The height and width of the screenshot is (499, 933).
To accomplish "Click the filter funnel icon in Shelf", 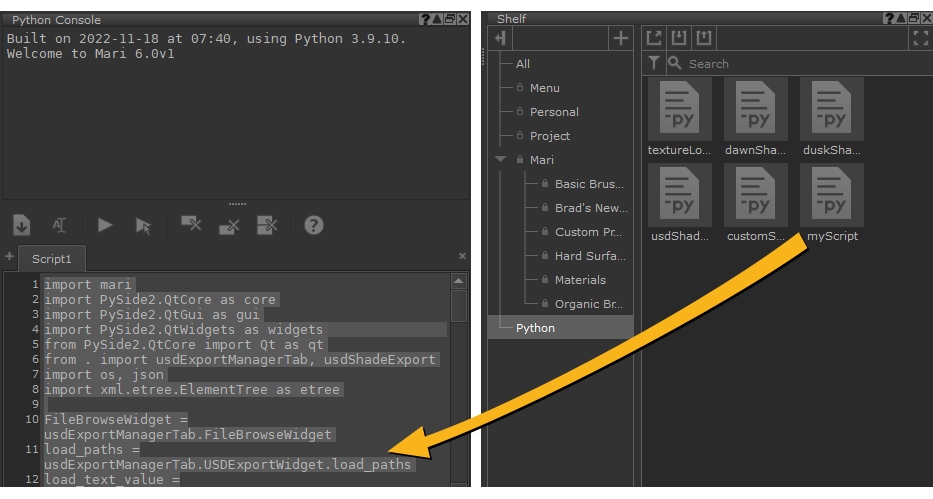I will 654,63.
